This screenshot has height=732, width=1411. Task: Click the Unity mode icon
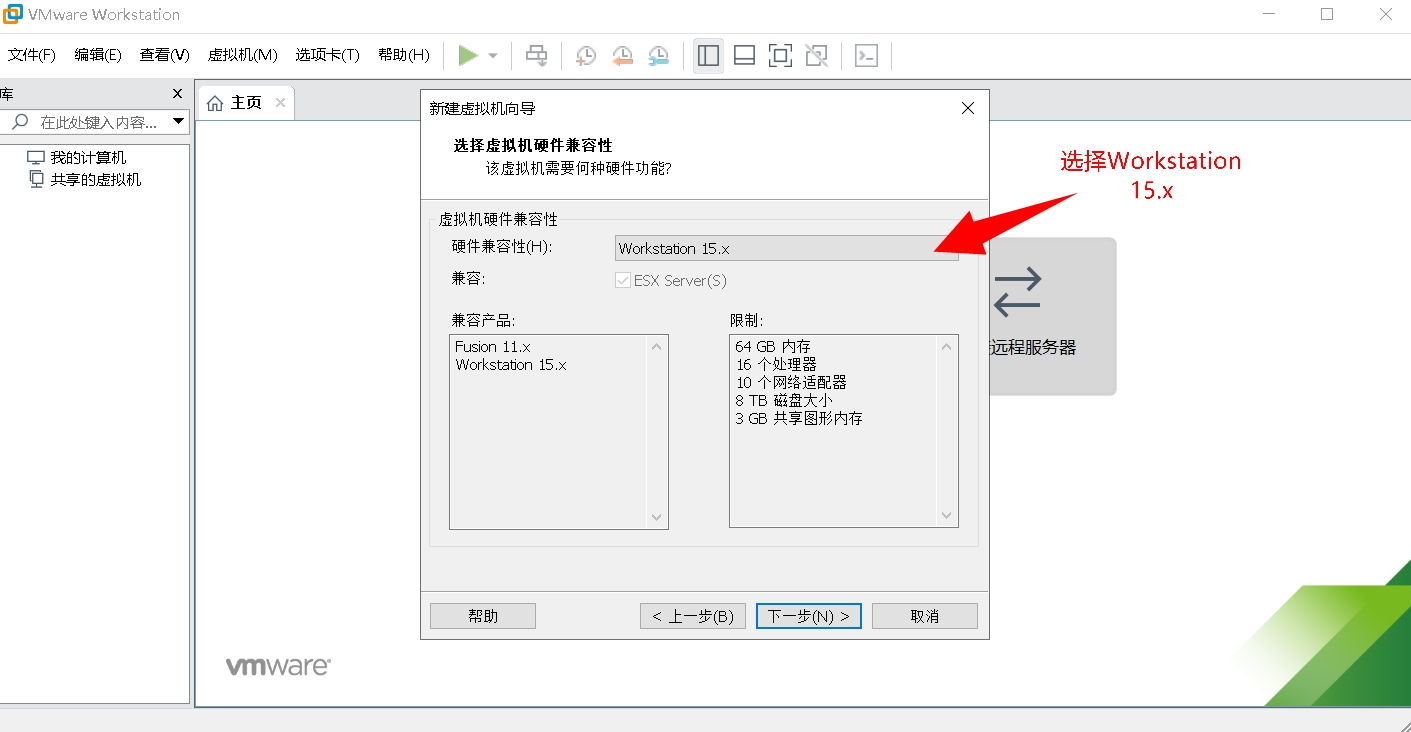[816, 56]
